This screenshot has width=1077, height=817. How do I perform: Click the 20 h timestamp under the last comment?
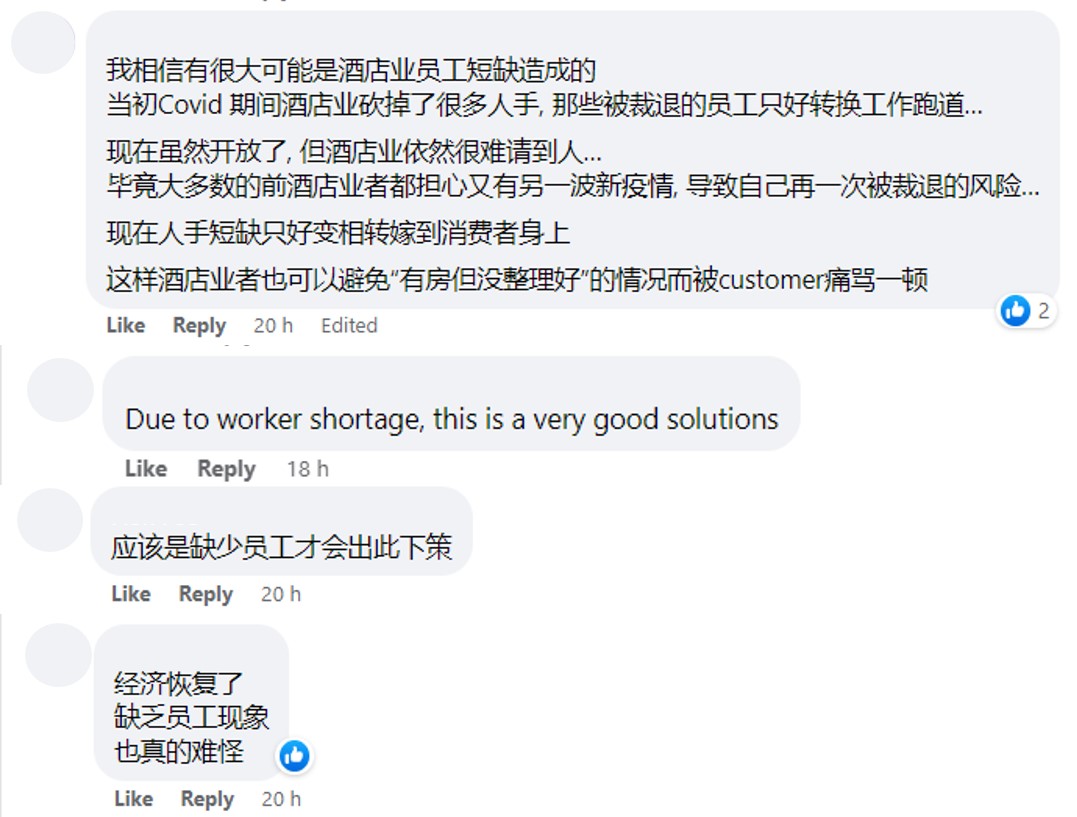click(x=281, y=798)
